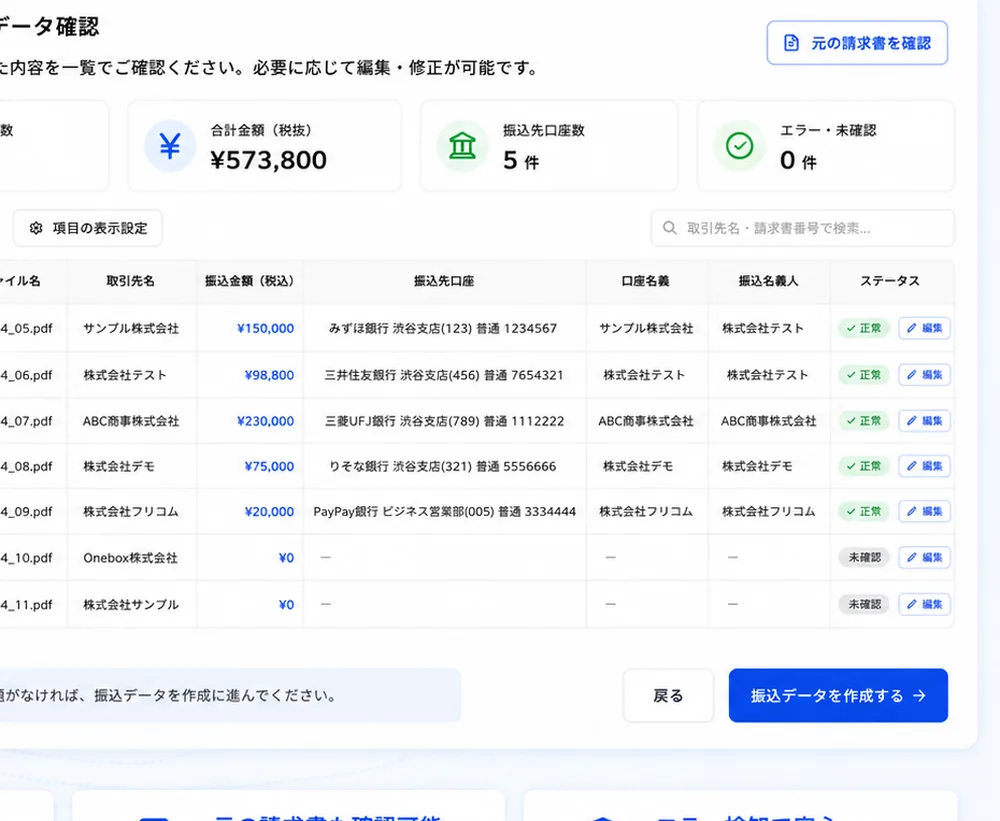Click the 振込先口座 column header

pyautogui.click(x=444, y=281)
